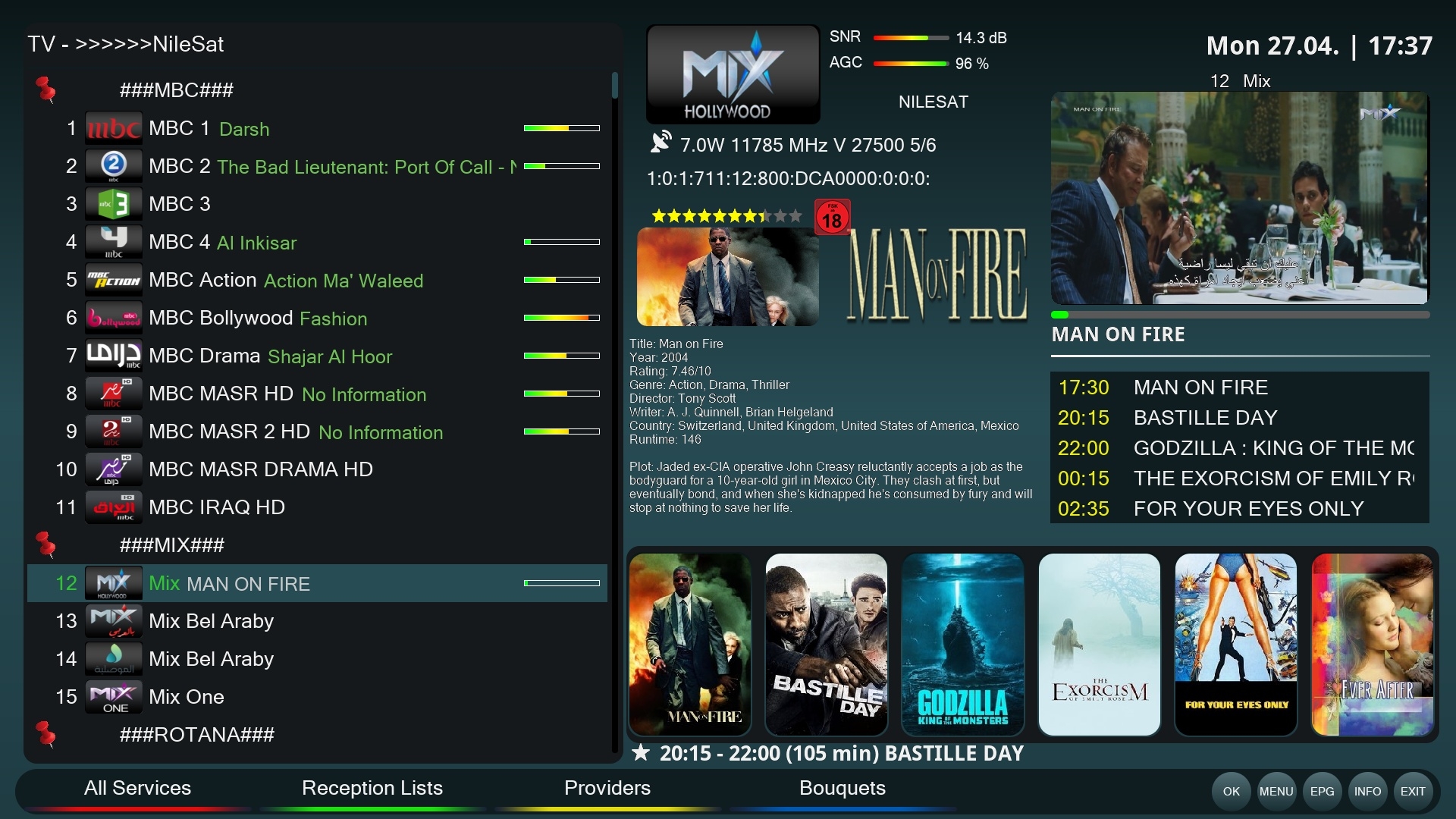Click the MBC Drama channel logo
The height and width of the screenshot is (819, 1456).
pos(113,356)
